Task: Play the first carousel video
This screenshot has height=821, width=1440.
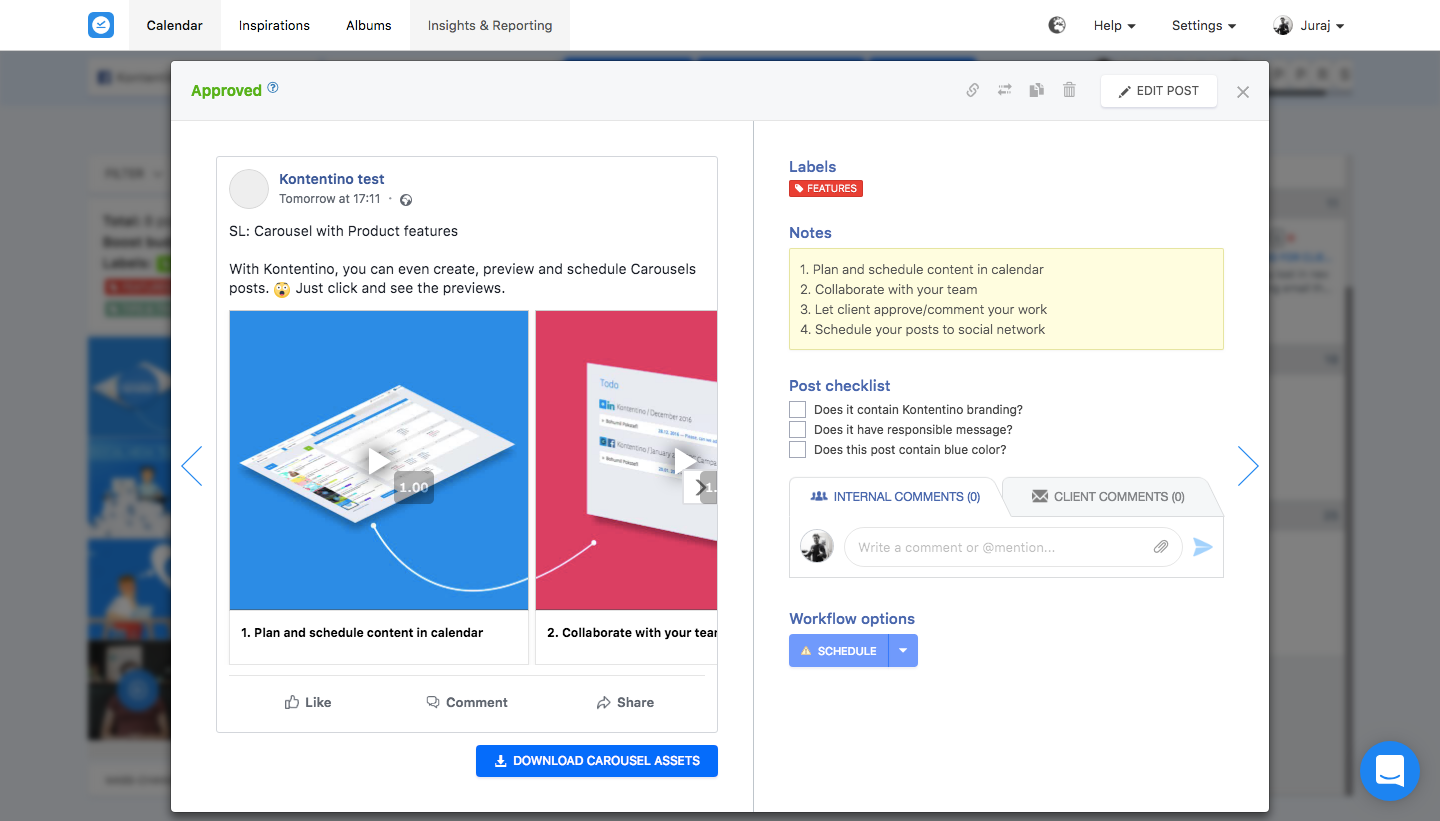Action: (379, 461)
